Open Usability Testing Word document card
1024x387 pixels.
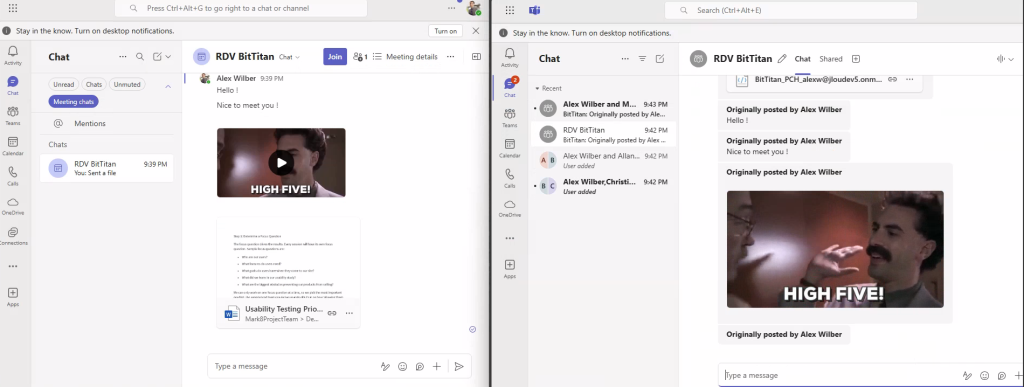coord(288,273)
